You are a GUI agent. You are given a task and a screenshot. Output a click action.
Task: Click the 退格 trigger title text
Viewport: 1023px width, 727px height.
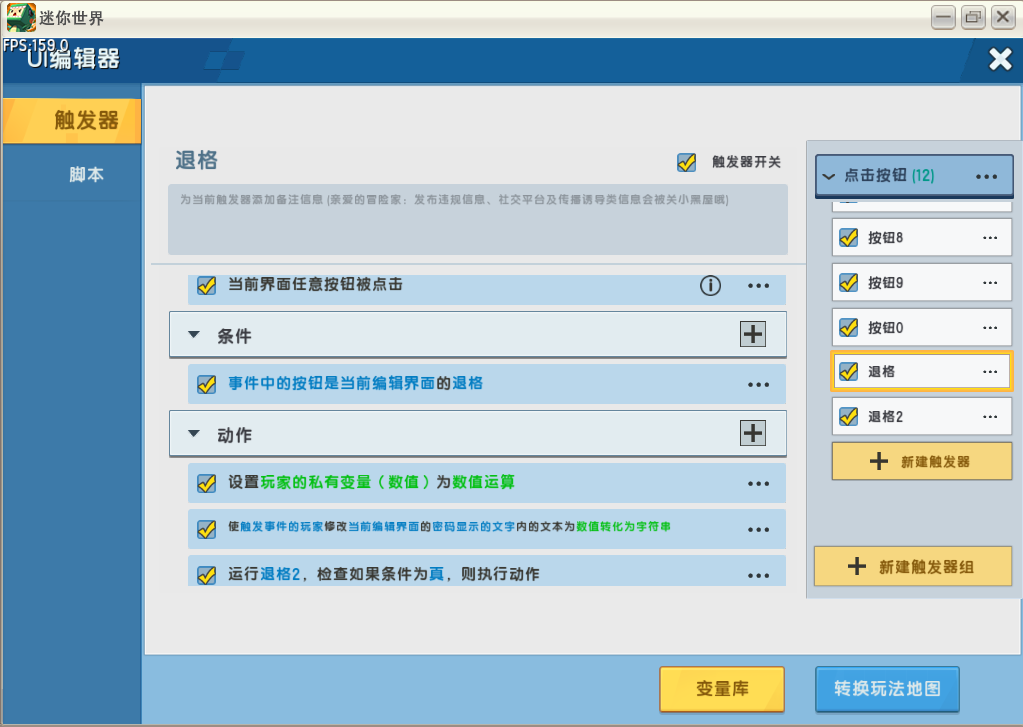click(196, 161)
